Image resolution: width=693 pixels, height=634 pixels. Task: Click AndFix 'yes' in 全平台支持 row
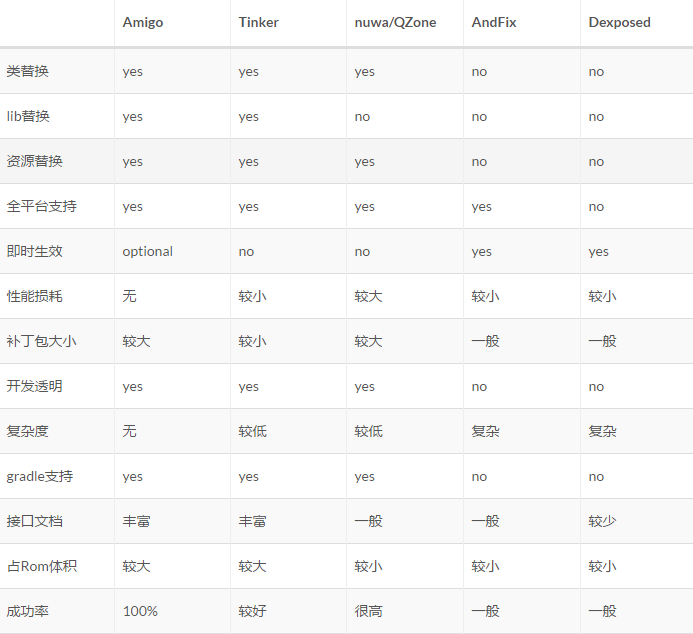481,207
